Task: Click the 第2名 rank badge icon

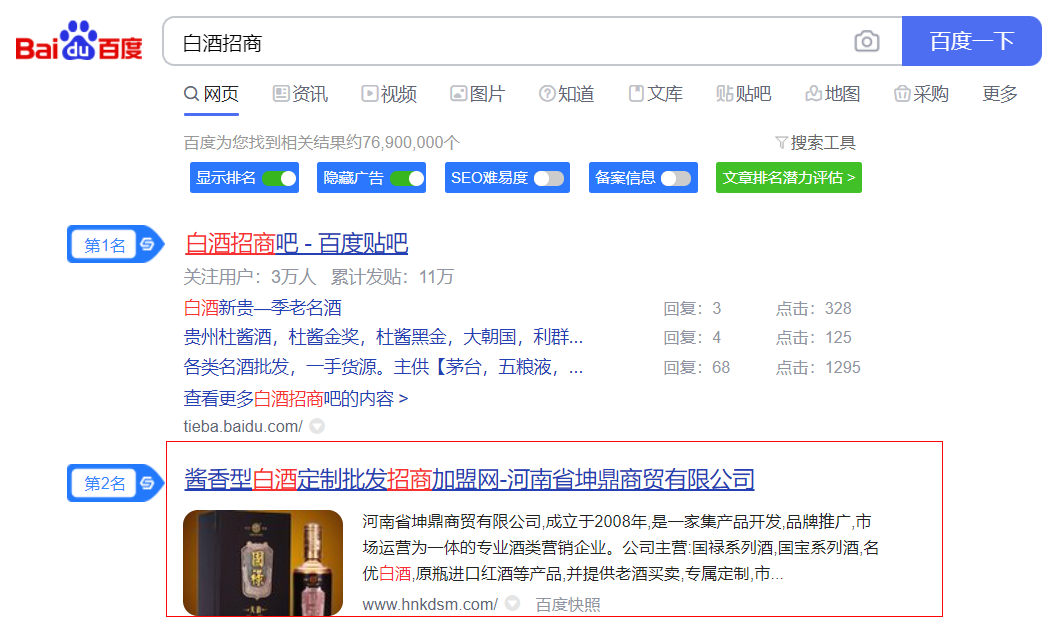Action: (x=115, y=483)
